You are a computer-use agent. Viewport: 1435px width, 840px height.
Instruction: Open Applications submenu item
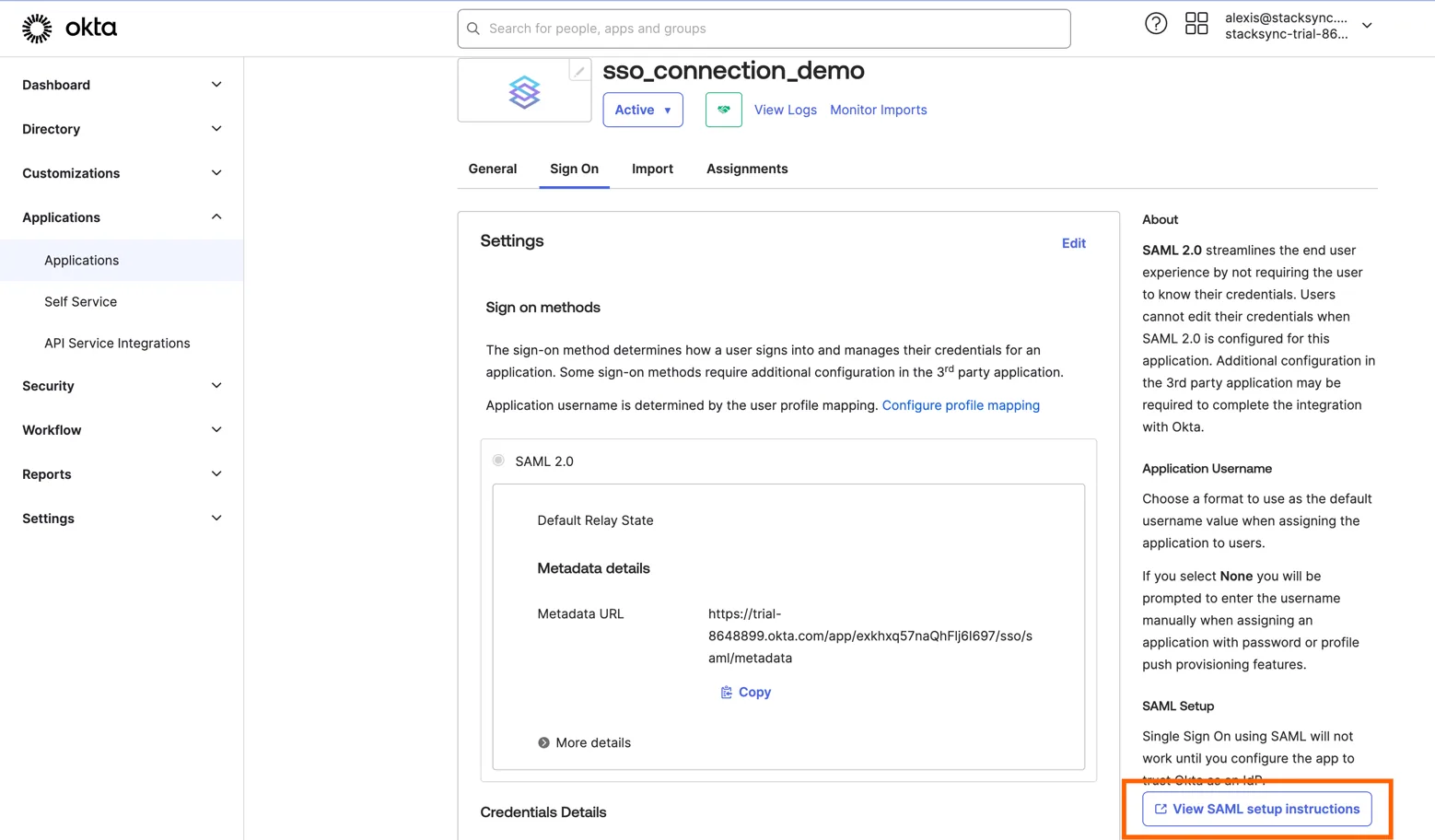(x=122, y=261)
